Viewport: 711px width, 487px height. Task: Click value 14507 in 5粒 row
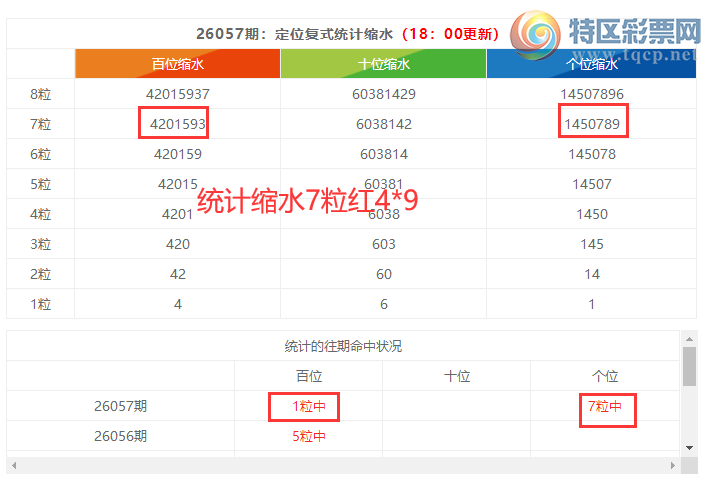click(592, 184)
